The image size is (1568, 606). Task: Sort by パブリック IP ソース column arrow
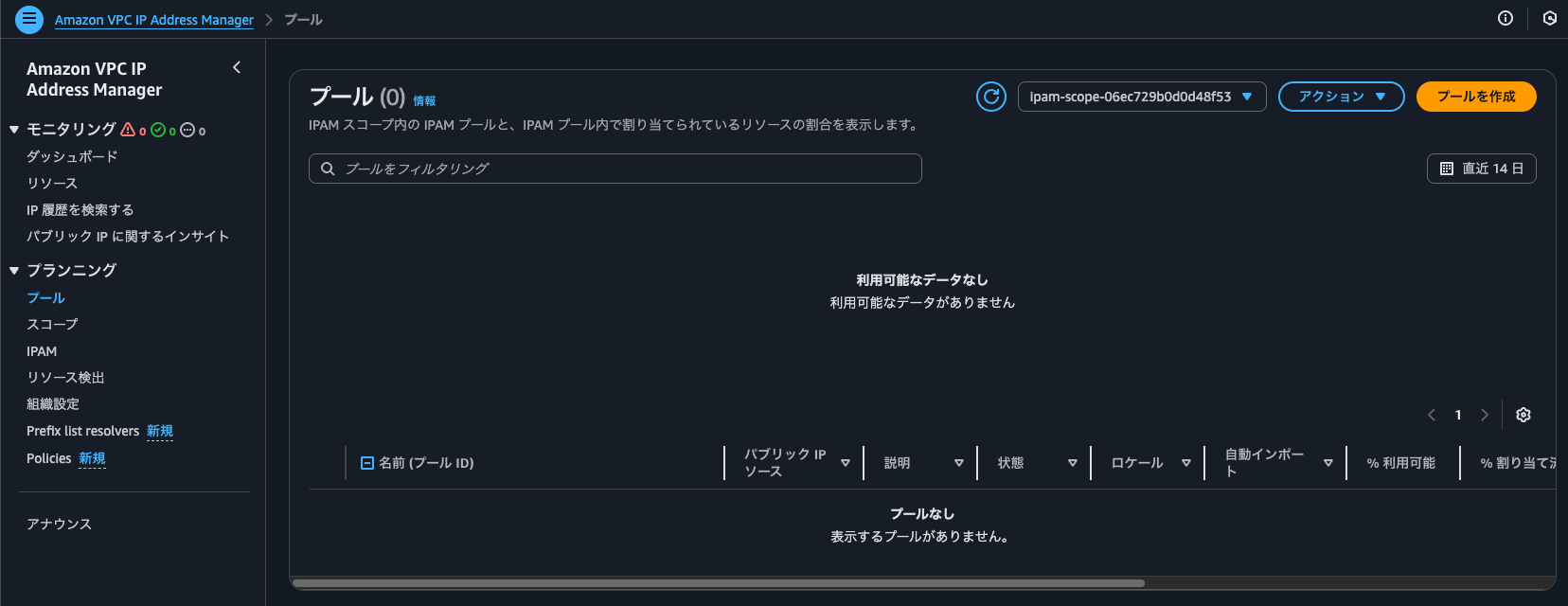(x=846, y=463)
